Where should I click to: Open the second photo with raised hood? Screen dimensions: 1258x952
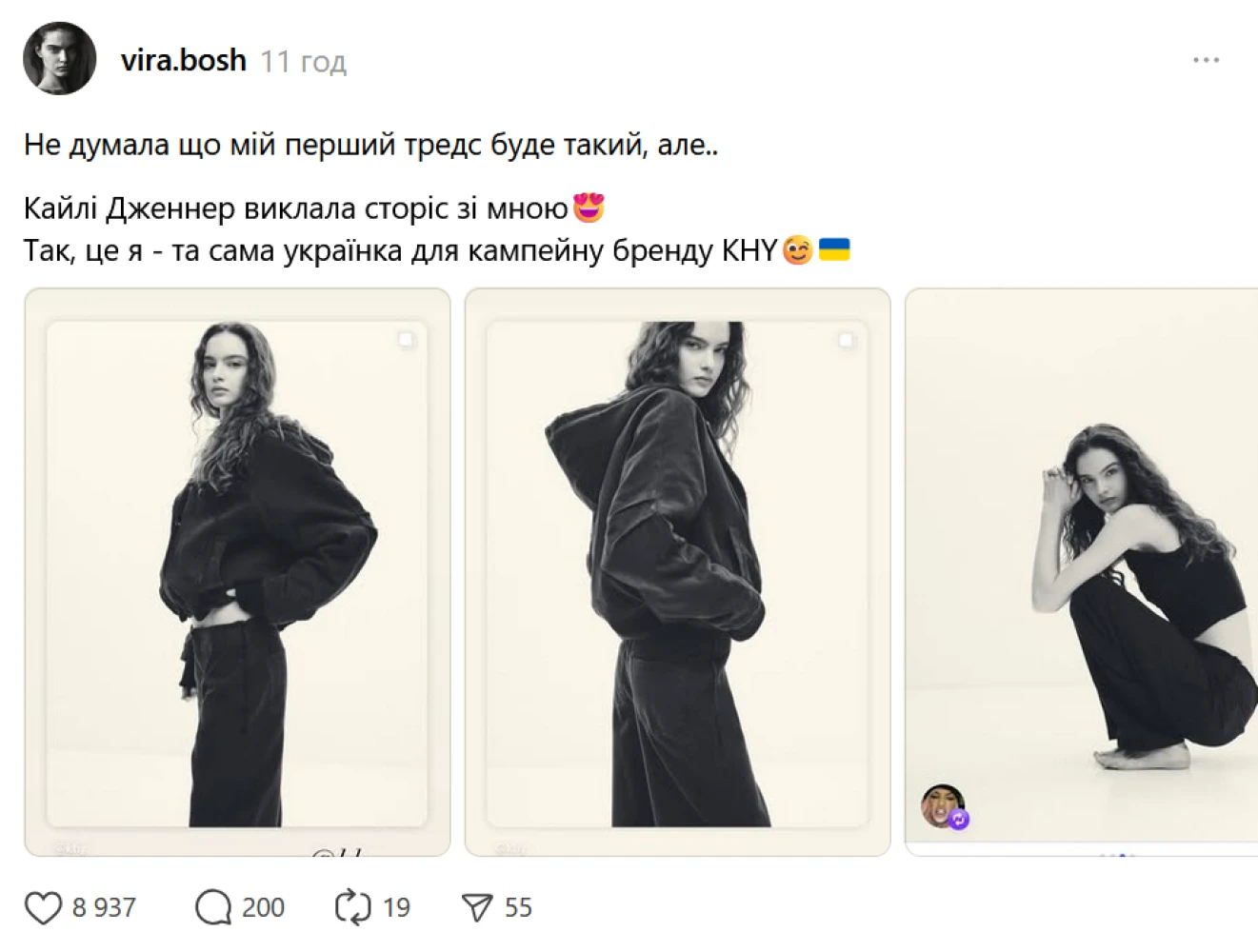[677, 571]
